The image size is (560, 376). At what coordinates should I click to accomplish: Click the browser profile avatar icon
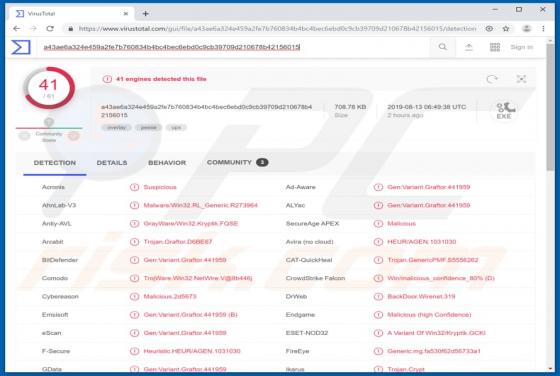(526, 29)
